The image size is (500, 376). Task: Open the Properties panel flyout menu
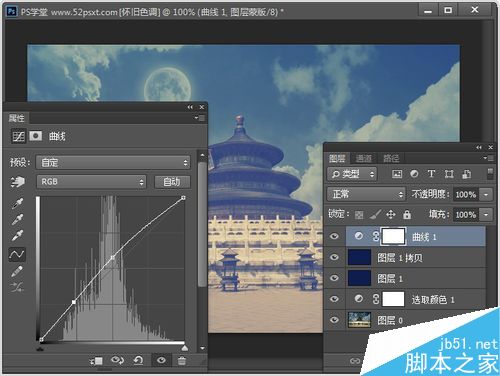(200, 118)
